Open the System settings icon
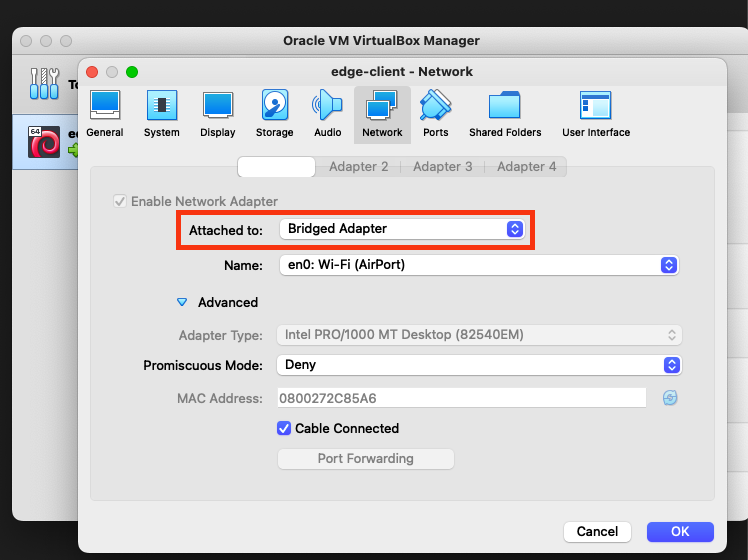748x560 pixels. click(161, 113)
